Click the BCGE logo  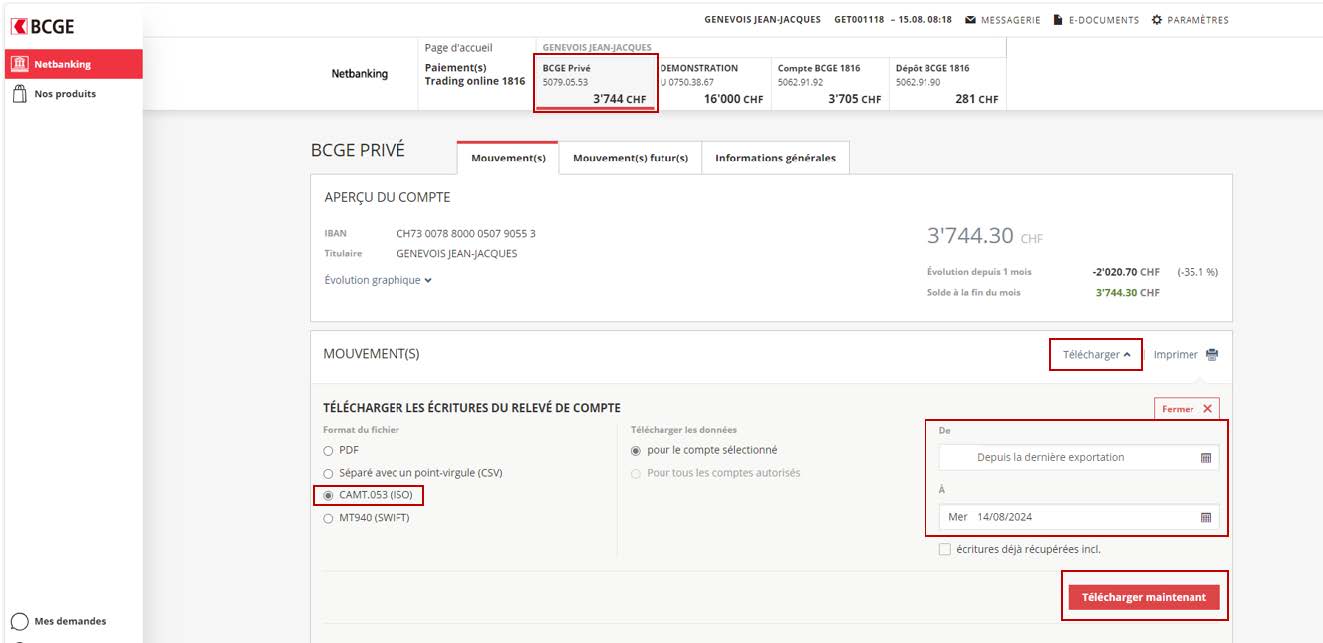point(43,27)
